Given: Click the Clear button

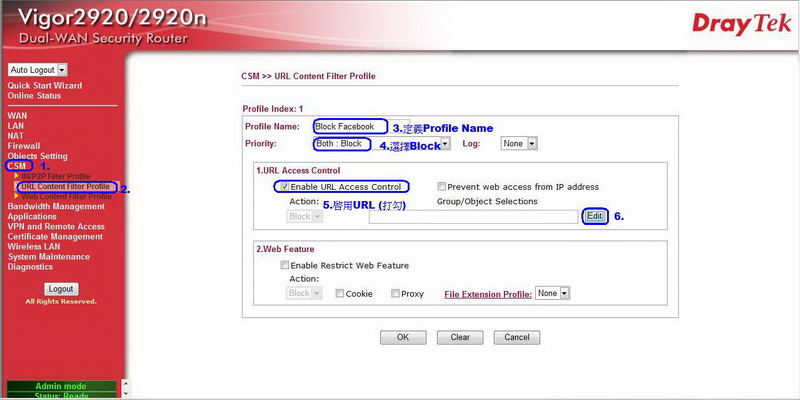Looking at the screenshot, I should 460,337.
